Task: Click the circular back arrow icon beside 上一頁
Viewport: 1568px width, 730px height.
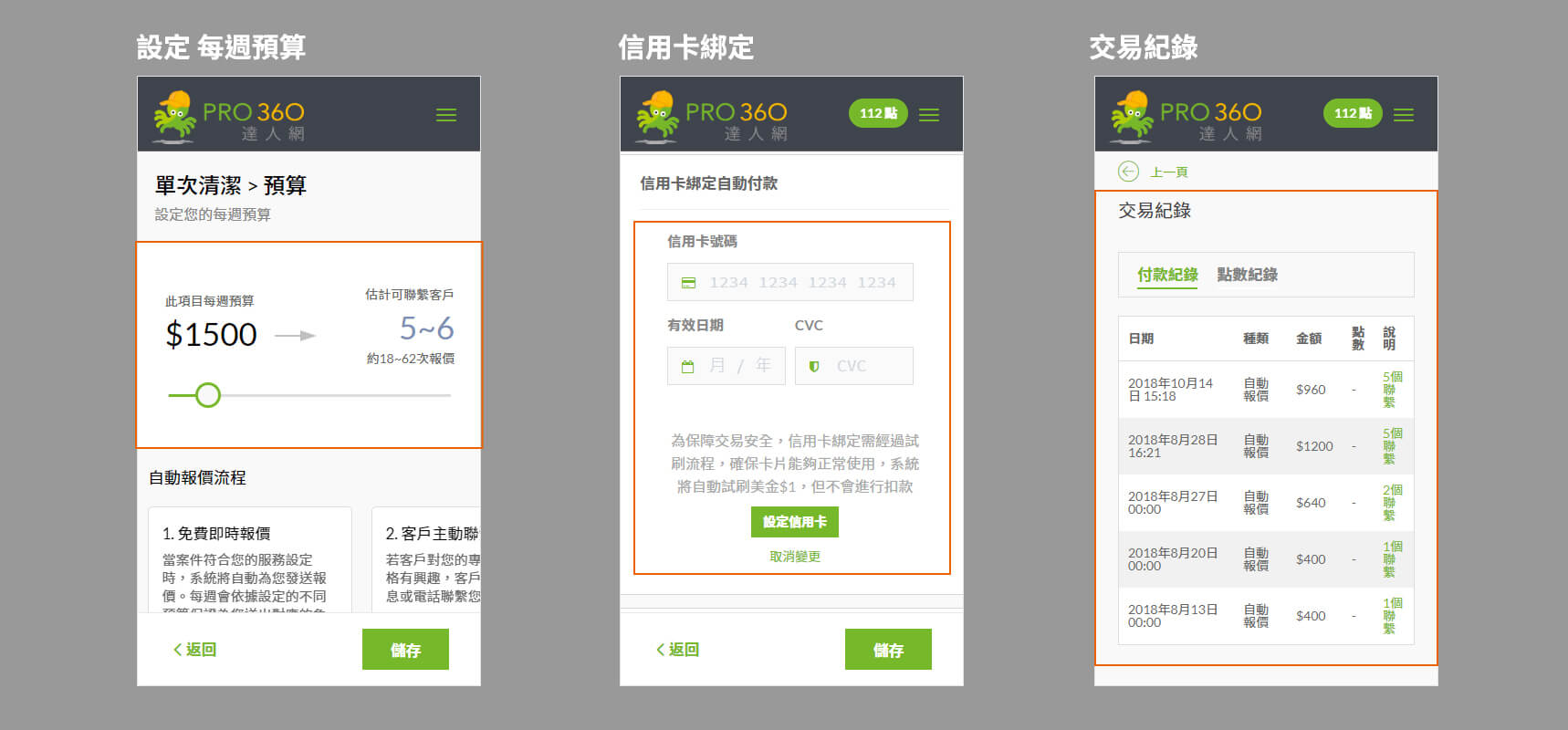Action: click(1128, 172)
